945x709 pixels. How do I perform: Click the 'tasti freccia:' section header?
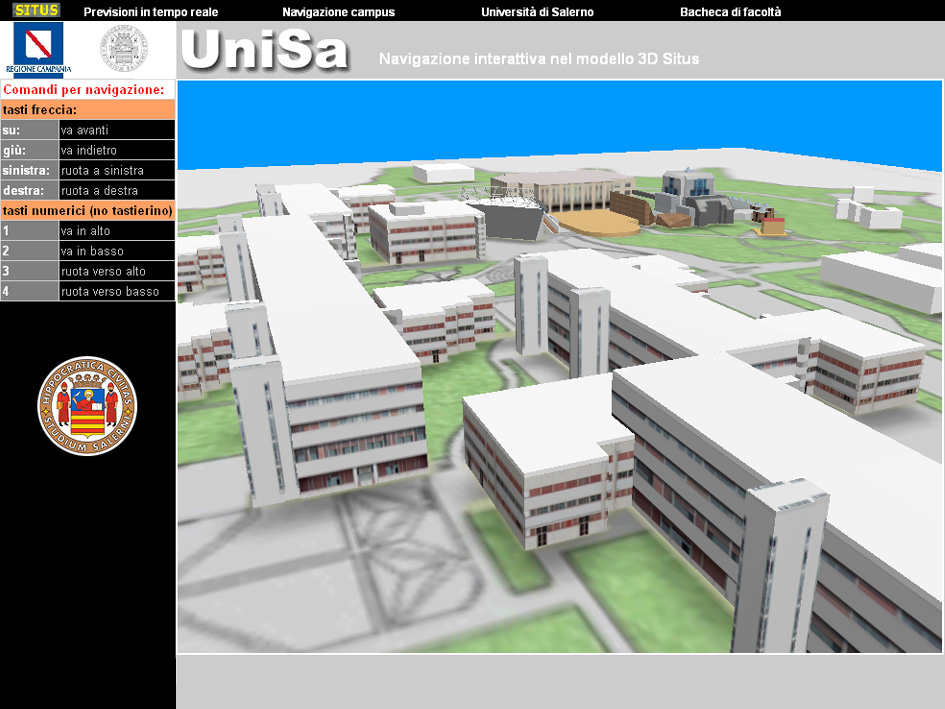click(x=88, y=110)
